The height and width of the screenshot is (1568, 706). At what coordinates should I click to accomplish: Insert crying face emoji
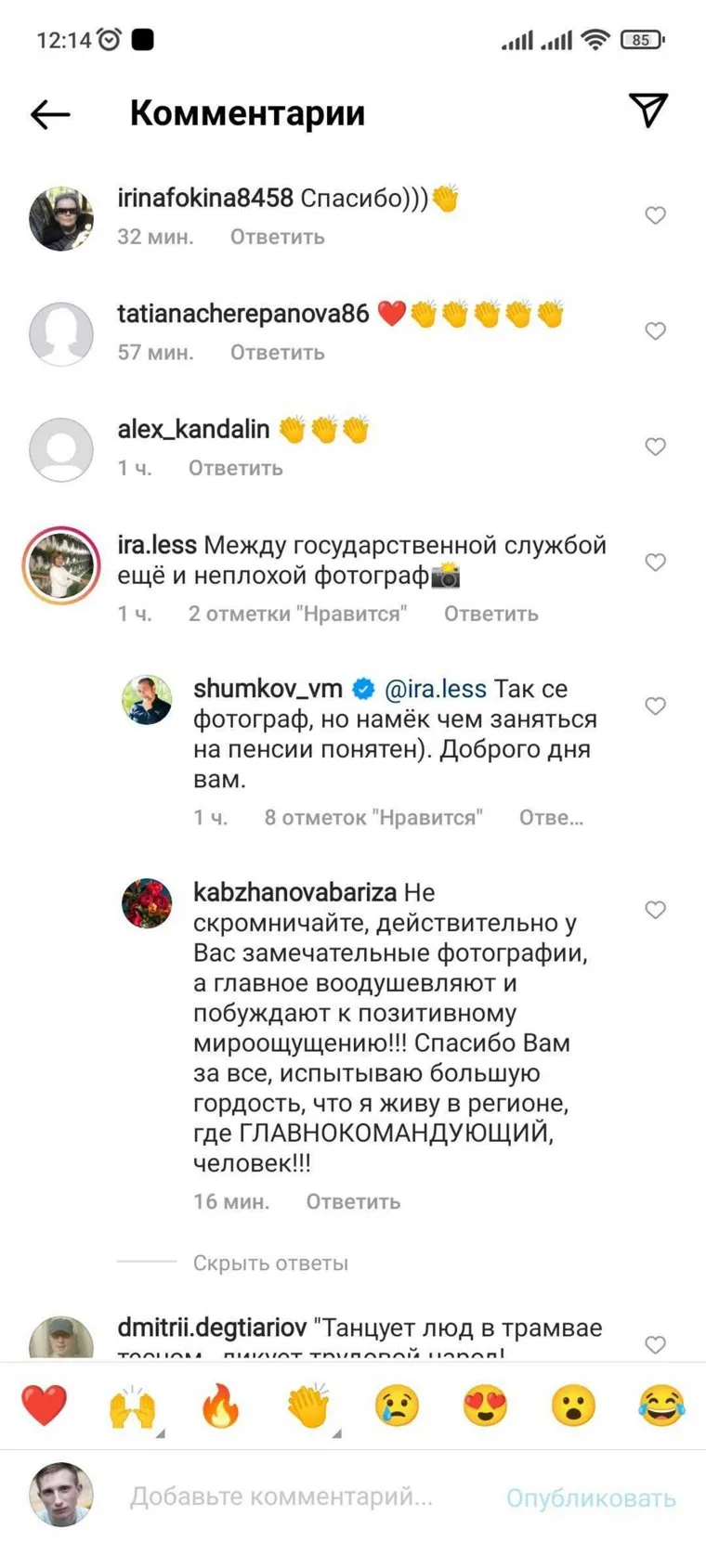click(397, 1406)
